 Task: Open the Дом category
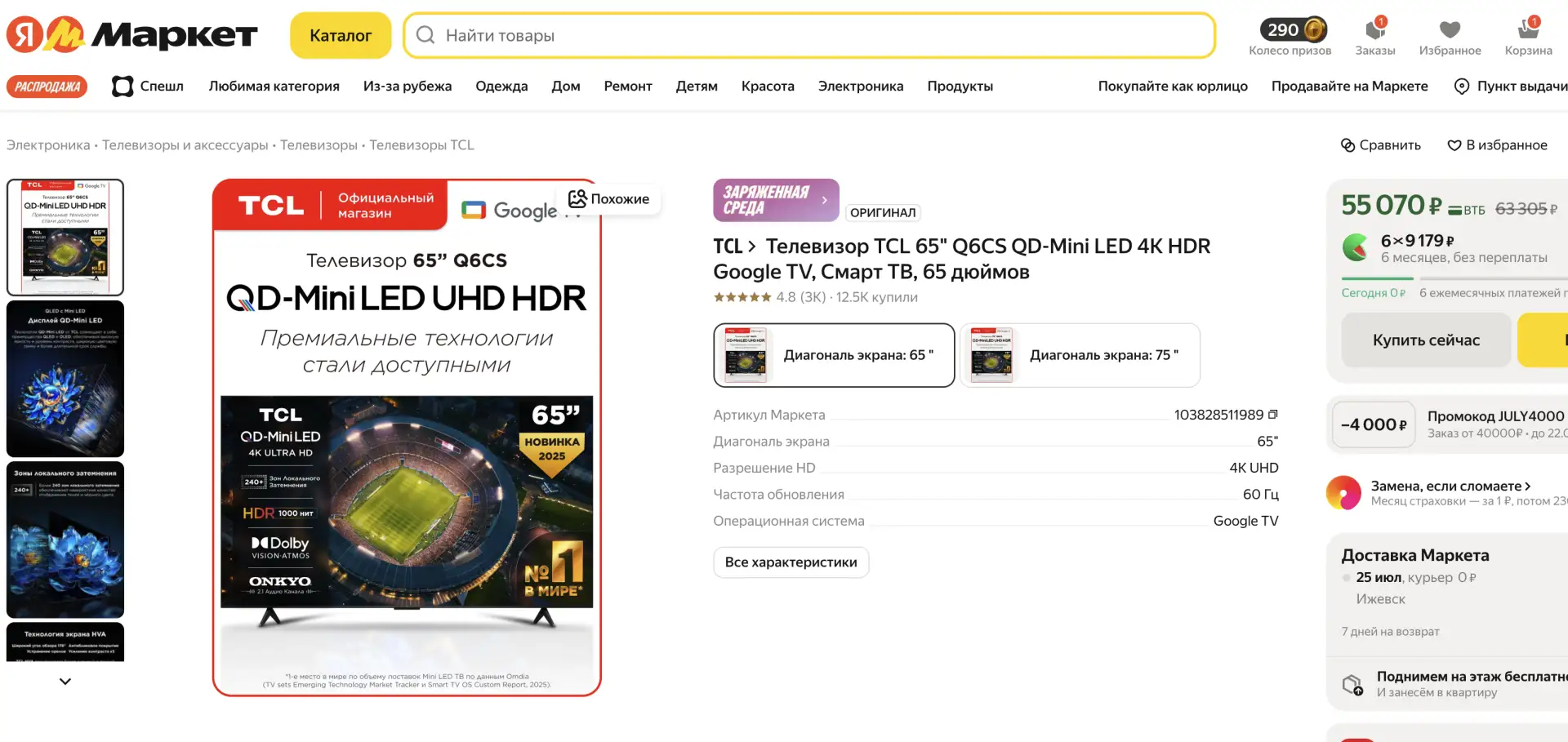coord(566,86)
